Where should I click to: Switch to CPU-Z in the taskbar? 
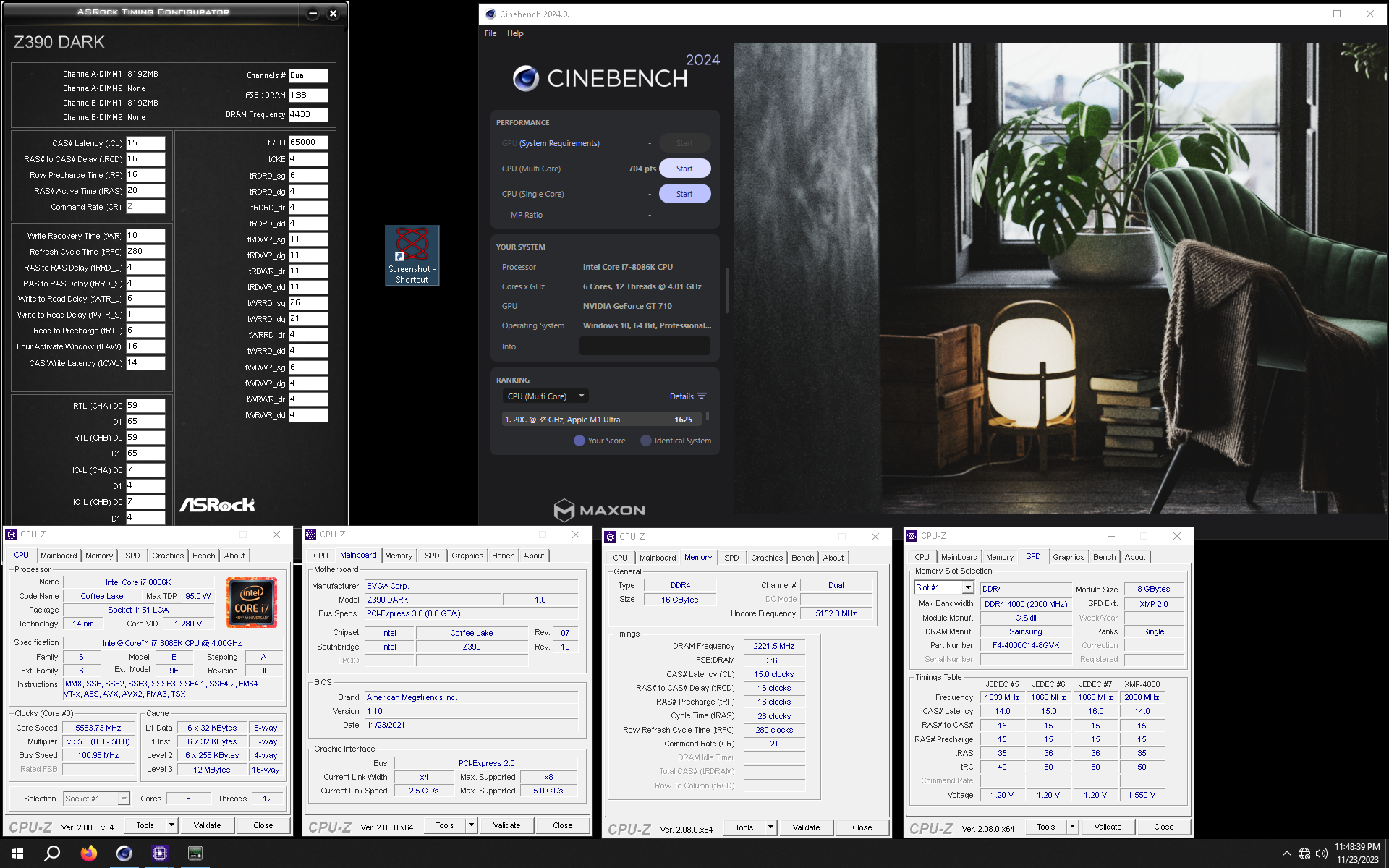click(x=159, y=854)
